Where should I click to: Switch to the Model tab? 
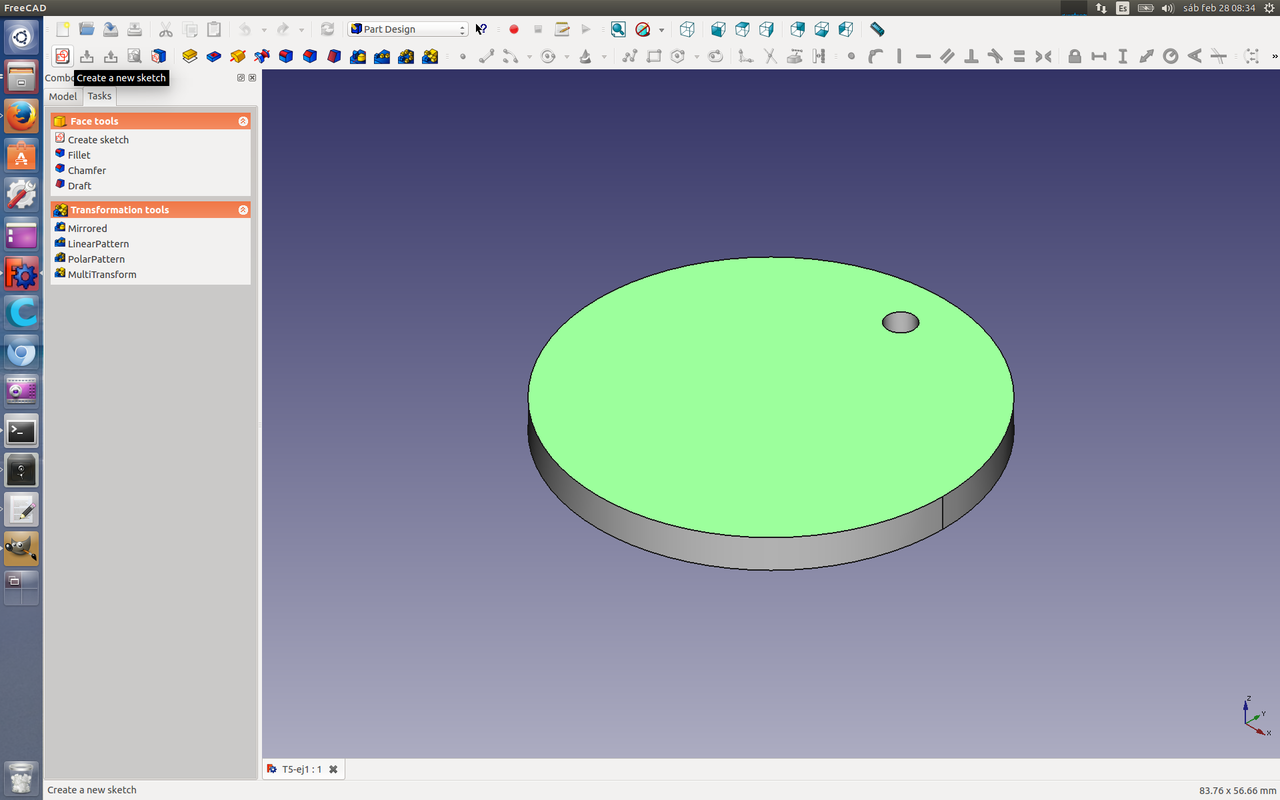(62, 96)
